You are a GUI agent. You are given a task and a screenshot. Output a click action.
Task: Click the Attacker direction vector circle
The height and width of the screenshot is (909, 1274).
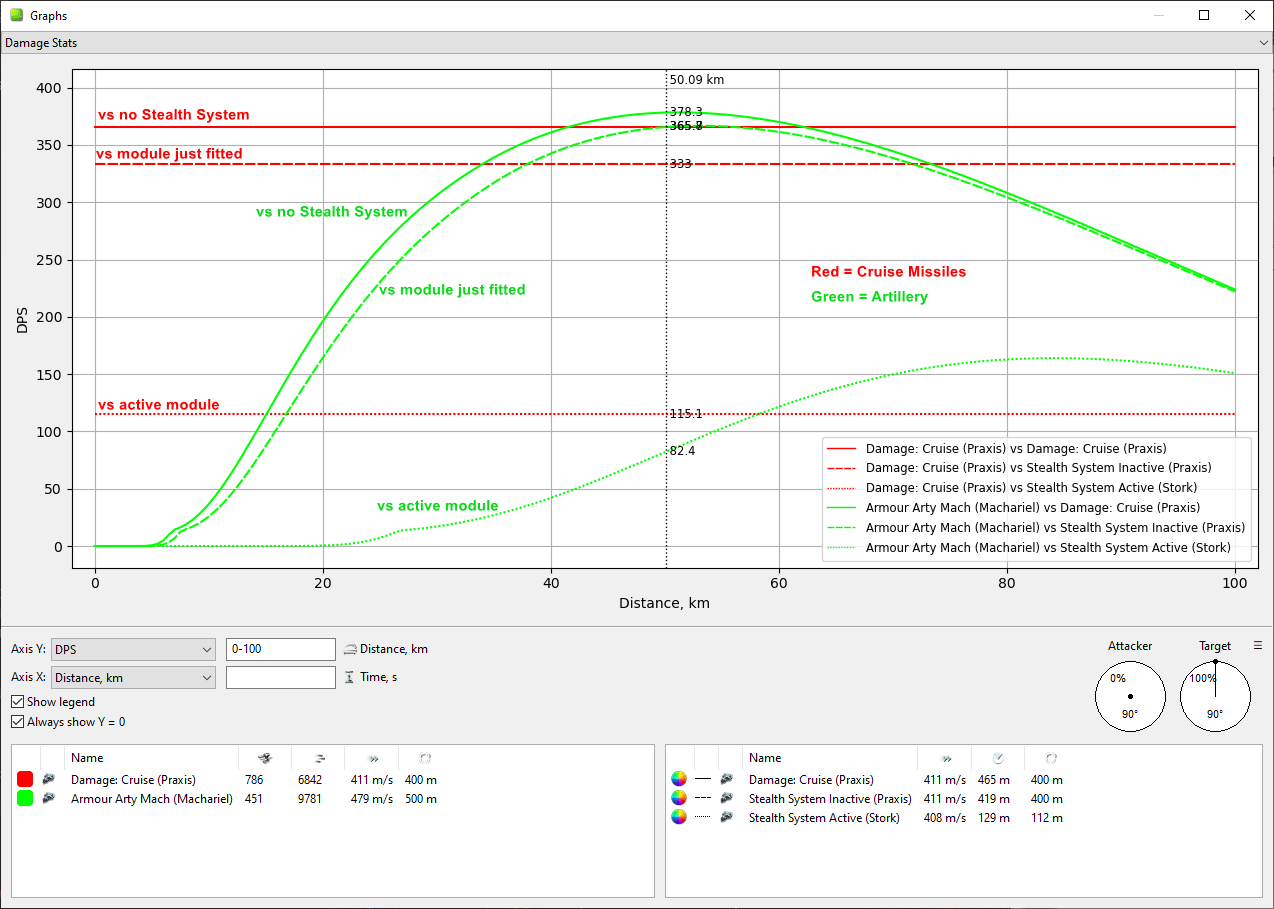tap(1130, 696)
